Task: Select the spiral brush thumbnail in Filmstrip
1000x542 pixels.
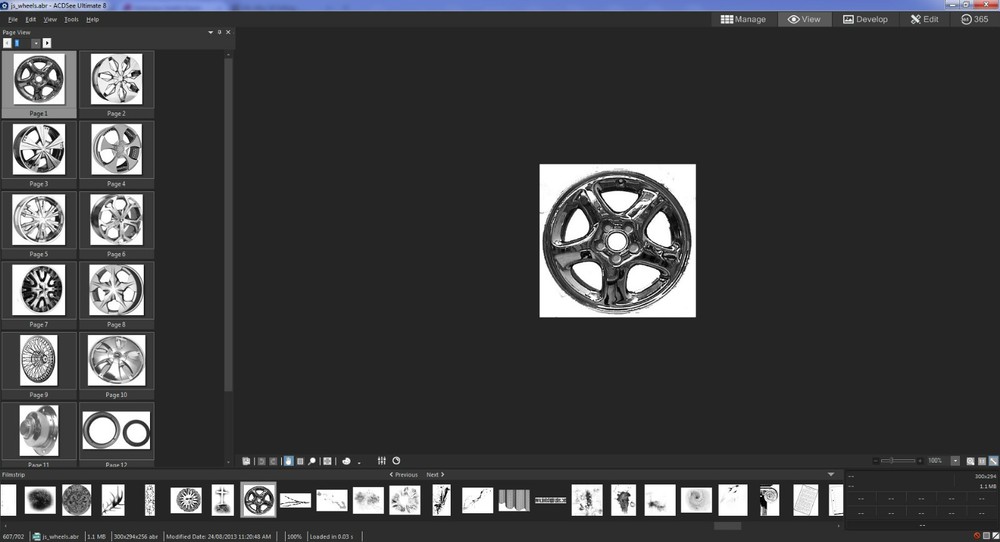Action: pyautogui.click(x=696, y=499)
